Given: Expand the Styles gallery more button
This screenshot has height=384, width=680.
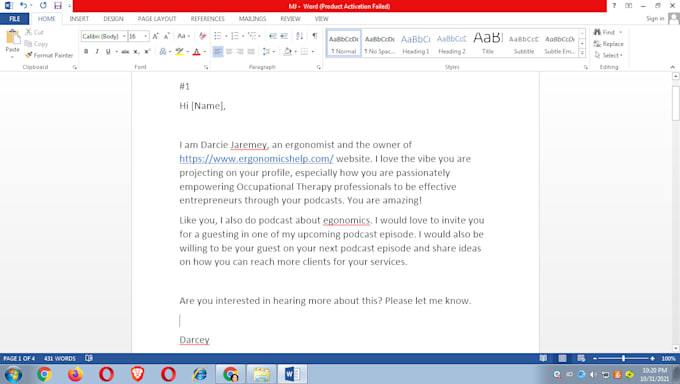Looking at the screenshot, I should tap(582, 53).
